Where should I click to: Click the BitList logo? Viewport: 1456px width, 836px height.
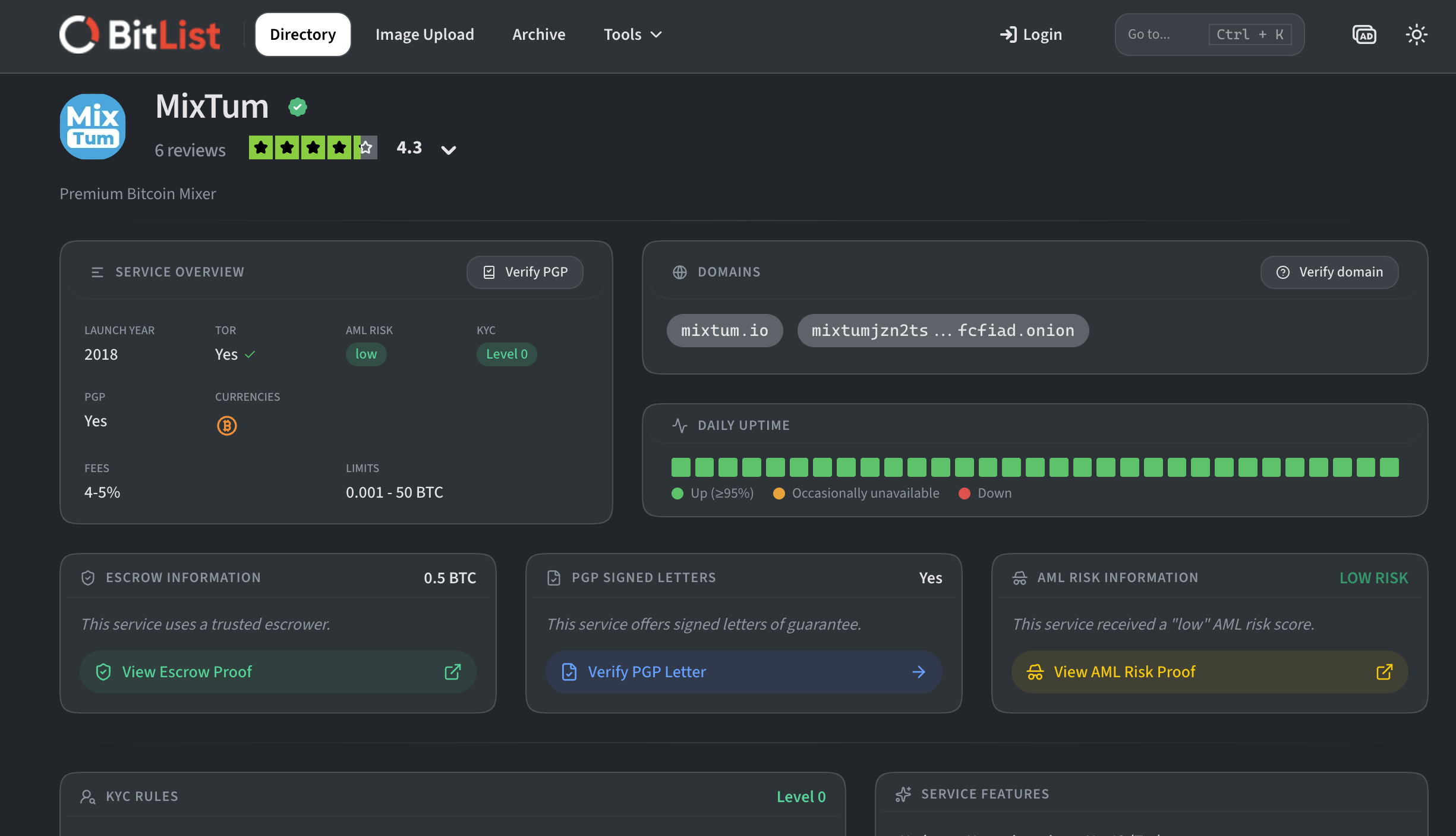coord(140,34)
